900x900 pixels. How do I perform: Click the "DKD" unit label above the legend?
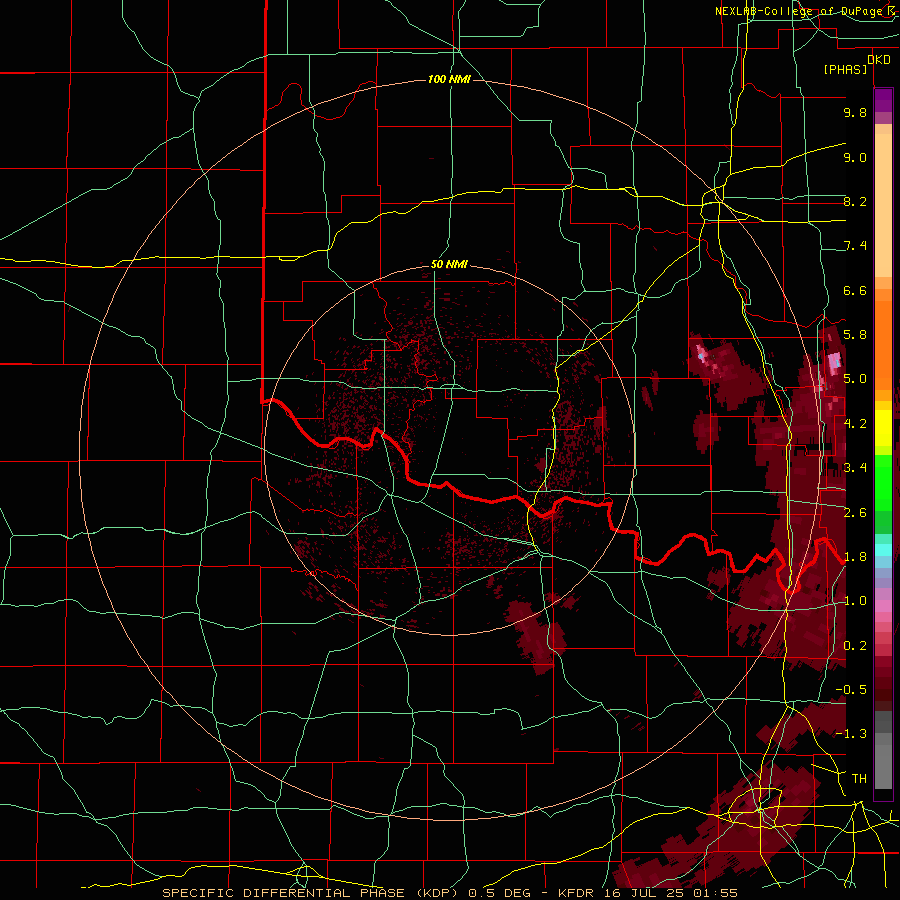878,60
